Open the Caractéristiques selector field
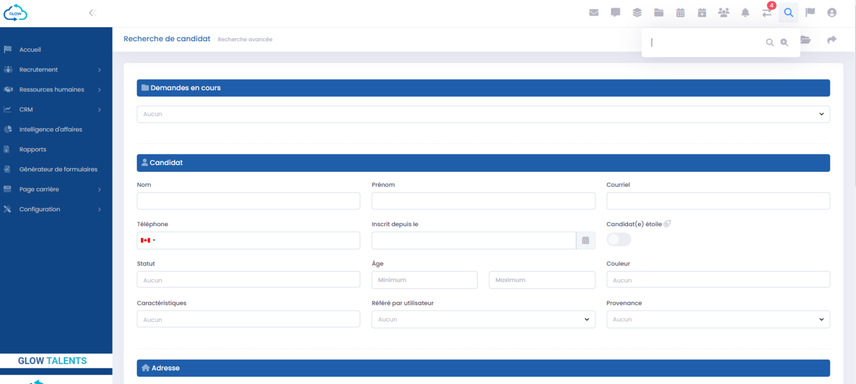The width and height of the screenshot is (856, 384). (248, 319)
